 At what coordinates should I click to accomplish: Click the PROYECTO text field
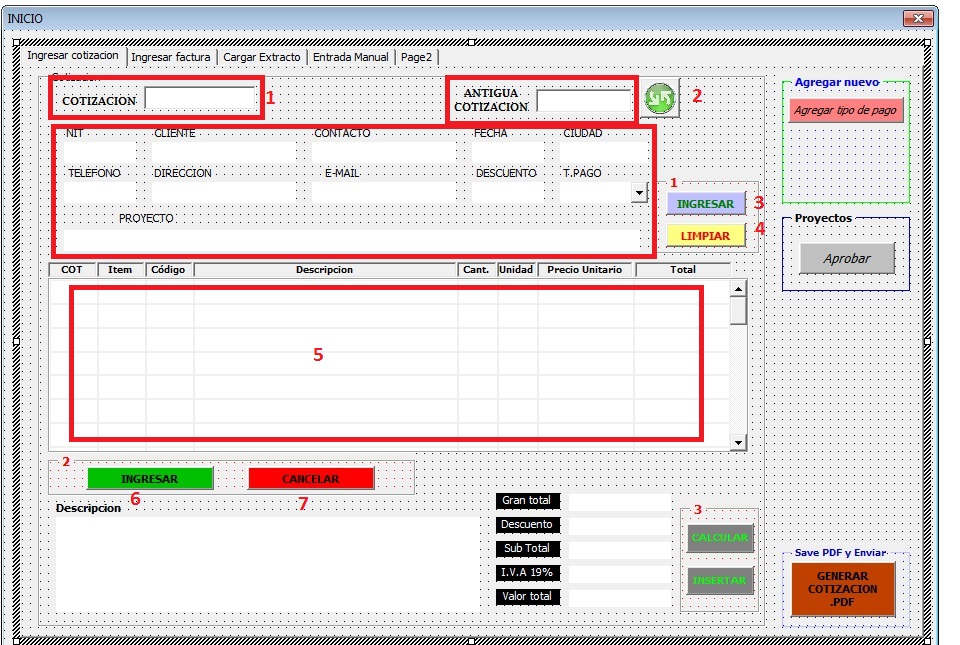pyautogui.click(x=352, y=239)
